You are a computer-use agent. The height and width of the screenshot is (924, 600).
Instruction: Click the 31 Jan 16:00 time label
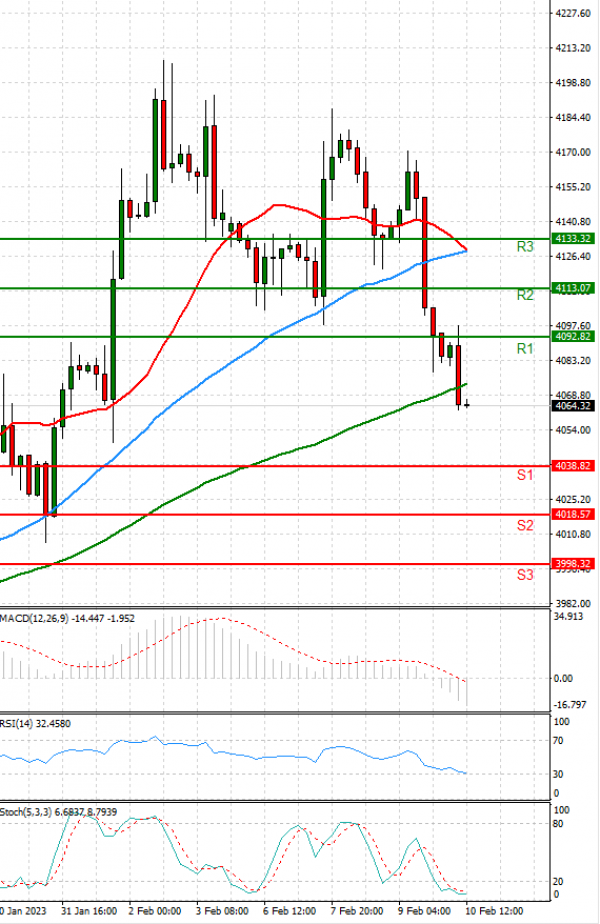point(89,911)
